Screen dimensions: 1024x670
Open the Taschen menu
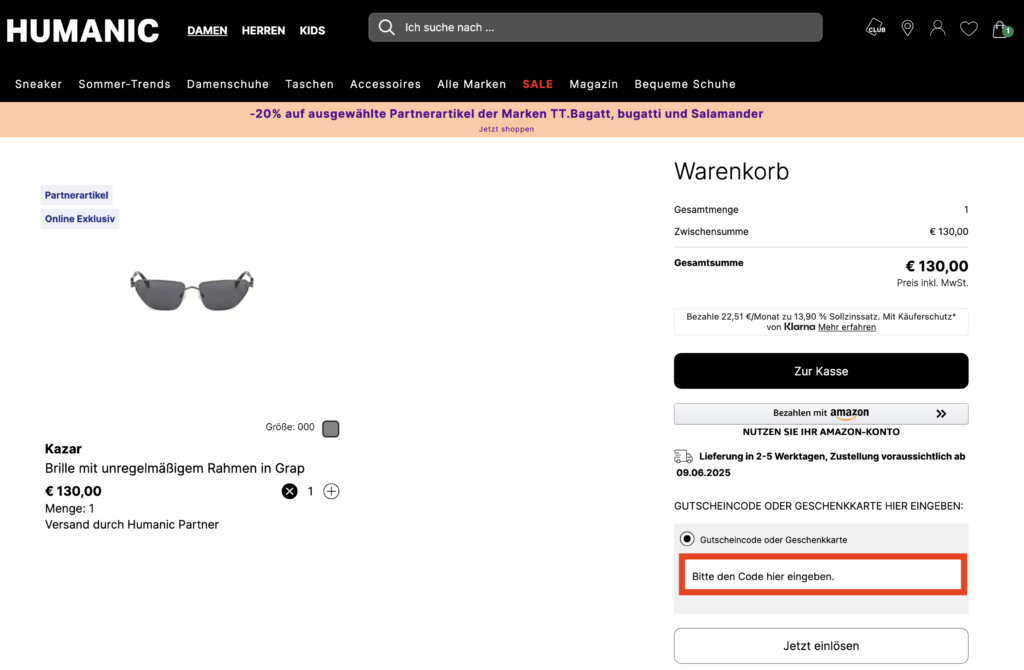coord(309,84)
